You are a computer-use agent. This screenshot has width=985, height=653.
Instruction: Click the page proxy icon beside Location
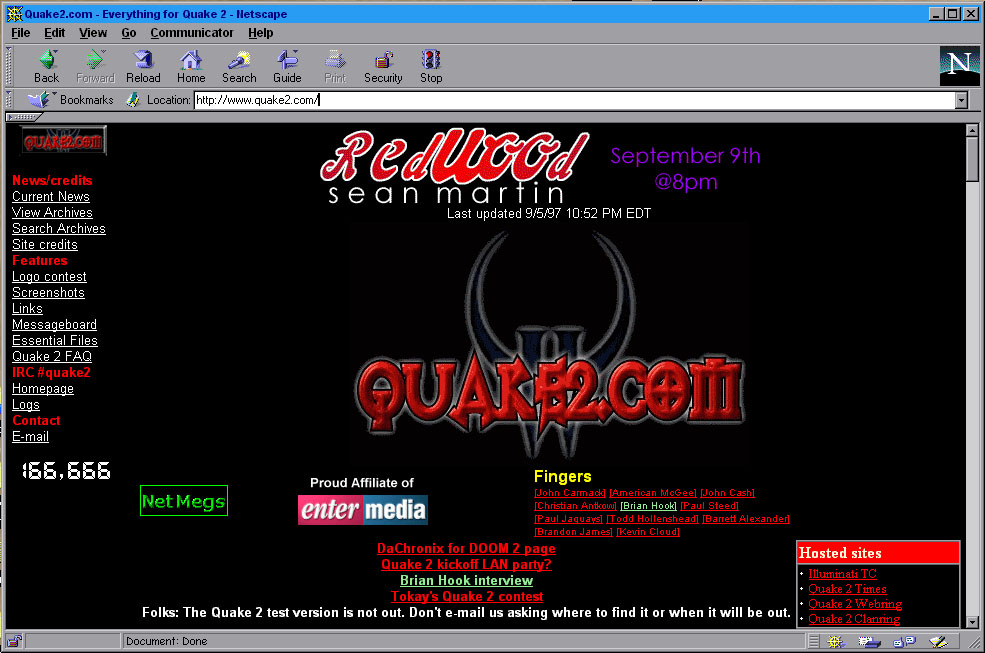coord(133,99)
